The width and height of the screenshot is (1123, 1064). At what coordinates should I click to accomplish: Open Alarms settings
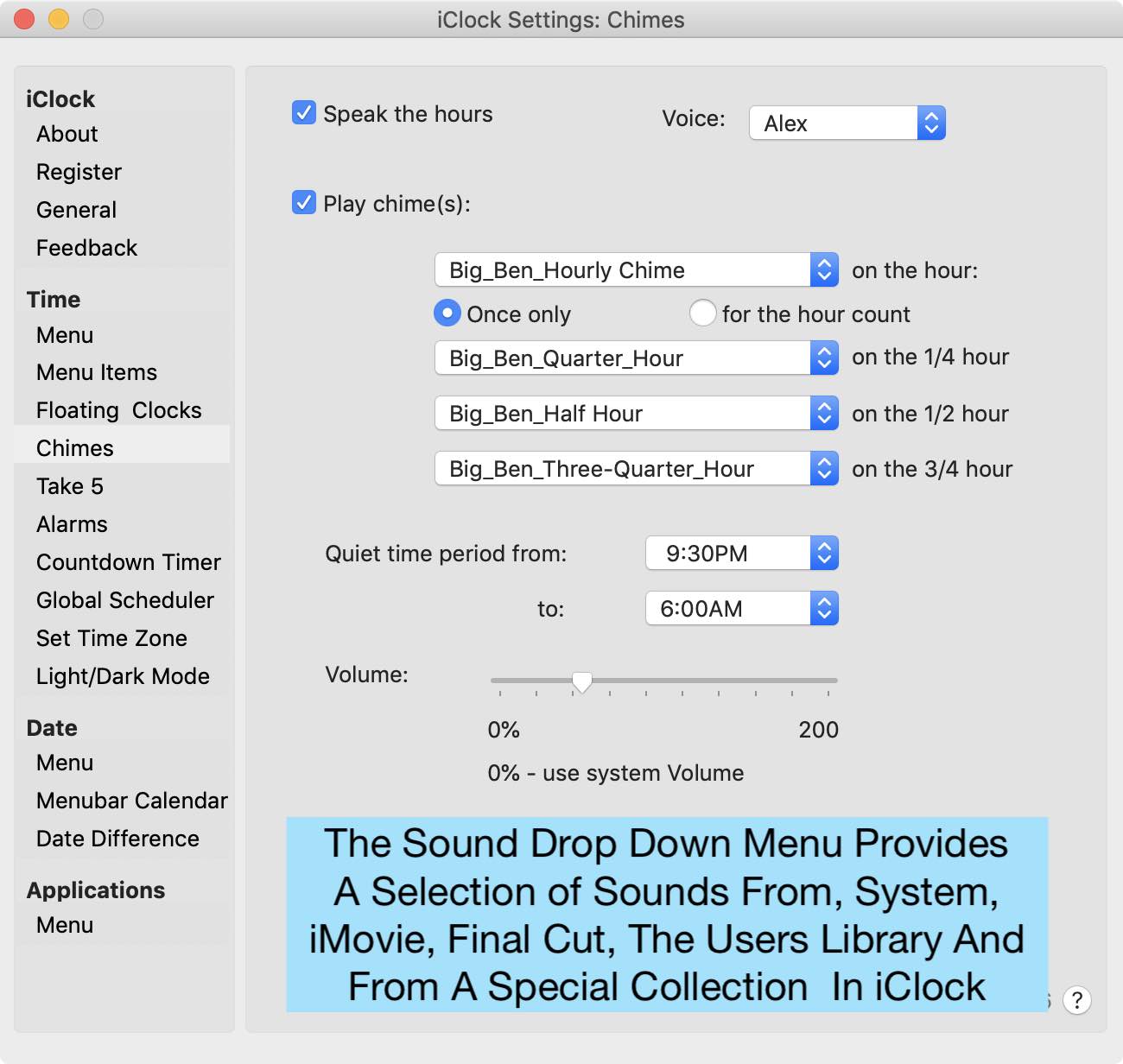(x=72, y=524)
